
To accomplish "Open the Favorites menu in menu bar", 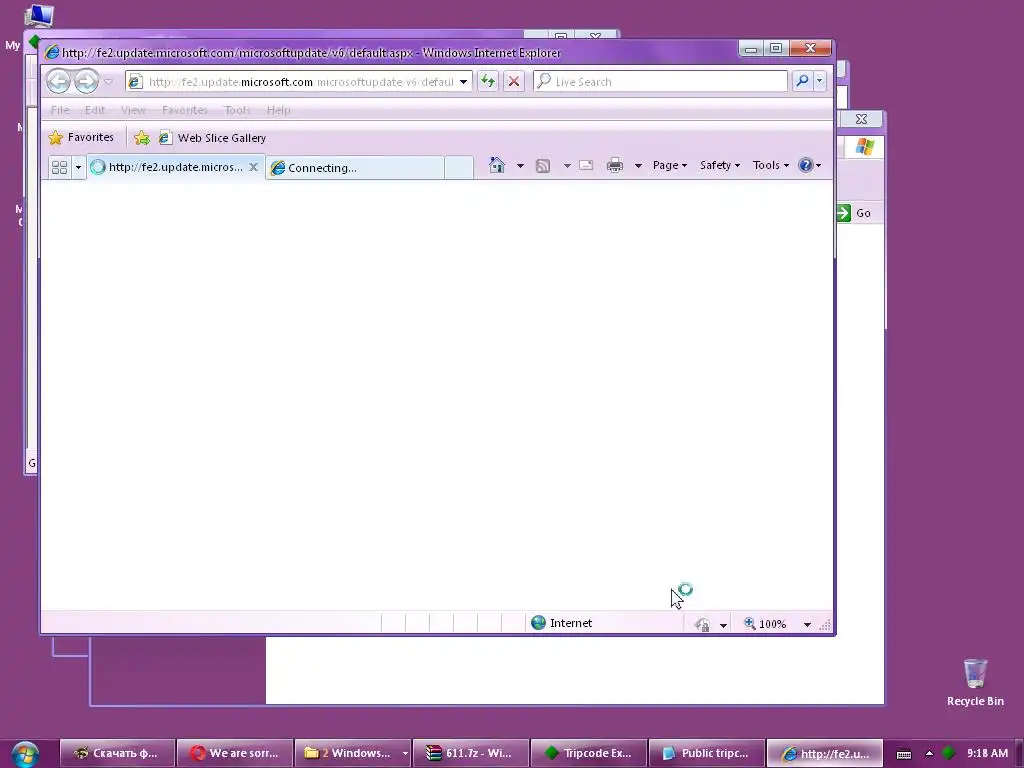I will 185,110.
